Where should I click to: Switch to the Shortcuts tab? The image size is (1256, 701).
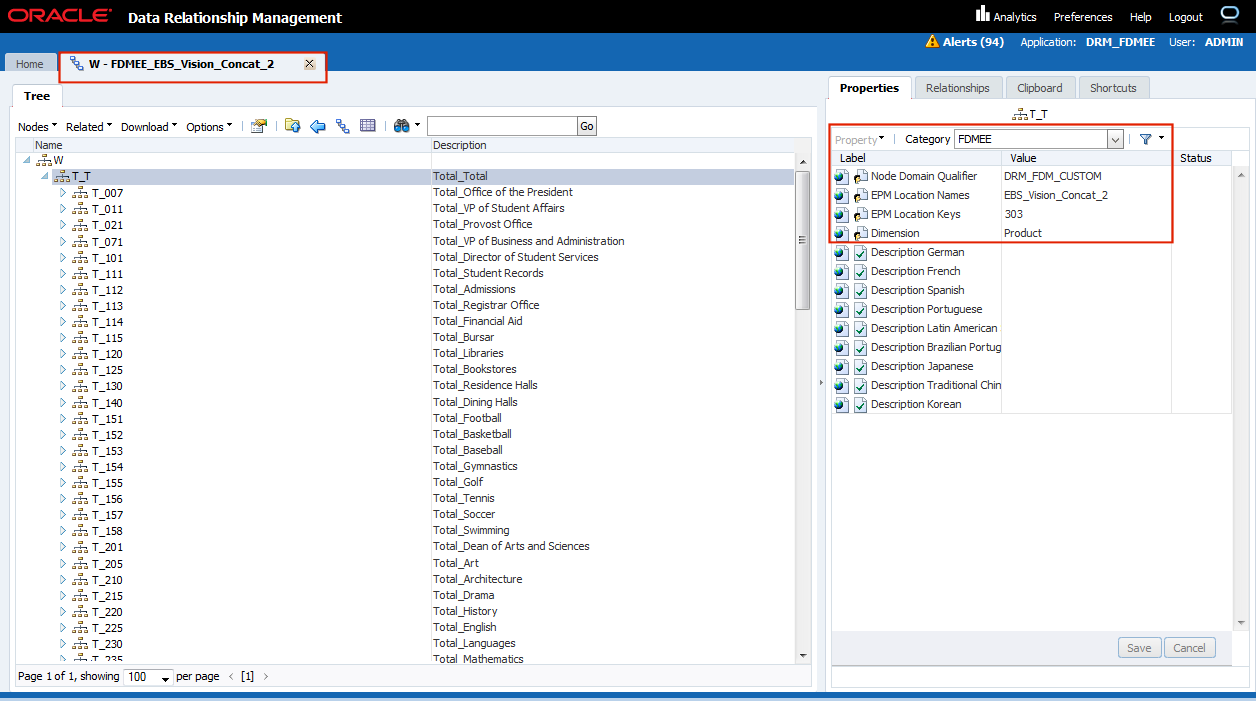1113,88
